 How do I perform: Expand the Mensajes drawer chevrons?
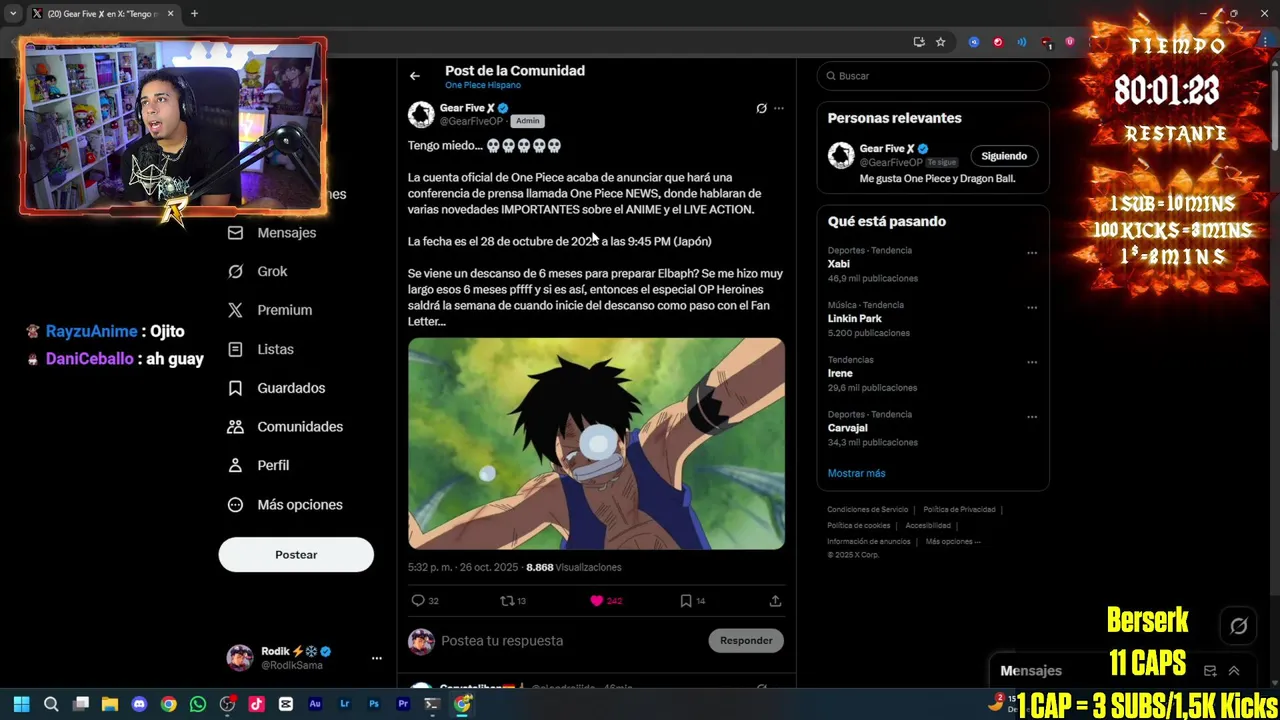1234,671
